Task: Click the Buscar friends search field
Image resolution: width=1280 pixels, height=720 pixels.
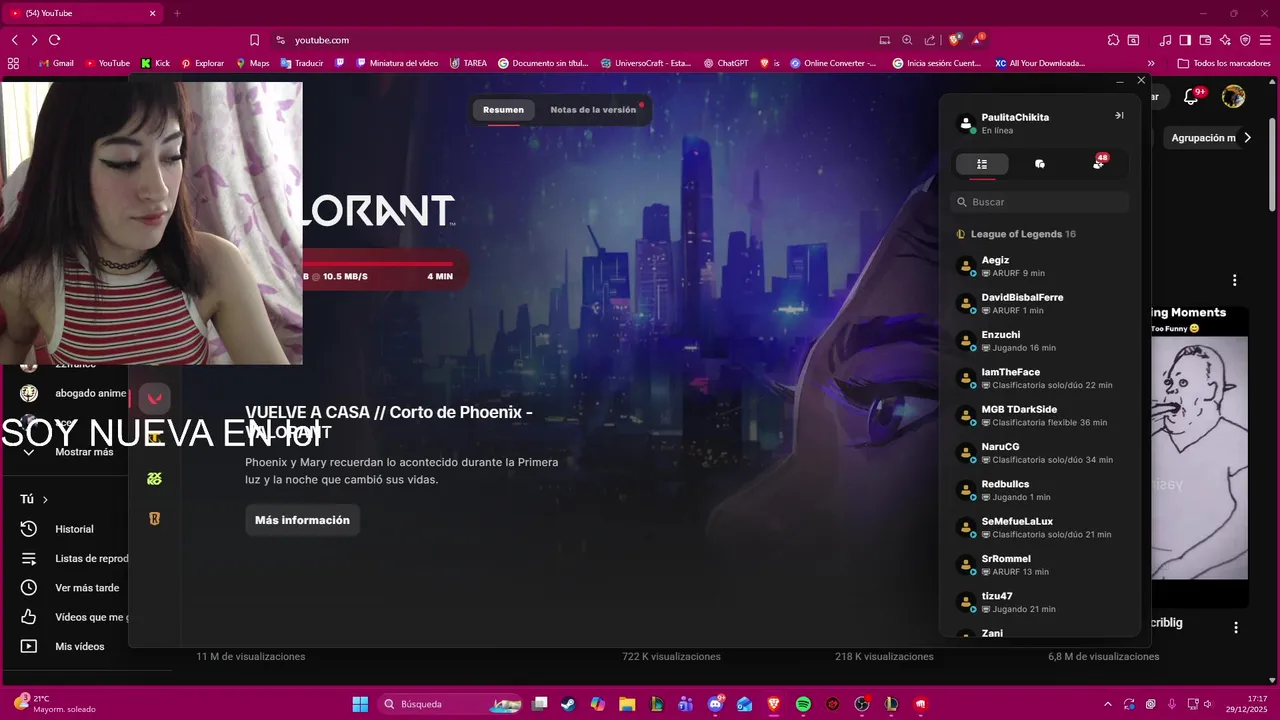Action: [x=1040, y=202]
